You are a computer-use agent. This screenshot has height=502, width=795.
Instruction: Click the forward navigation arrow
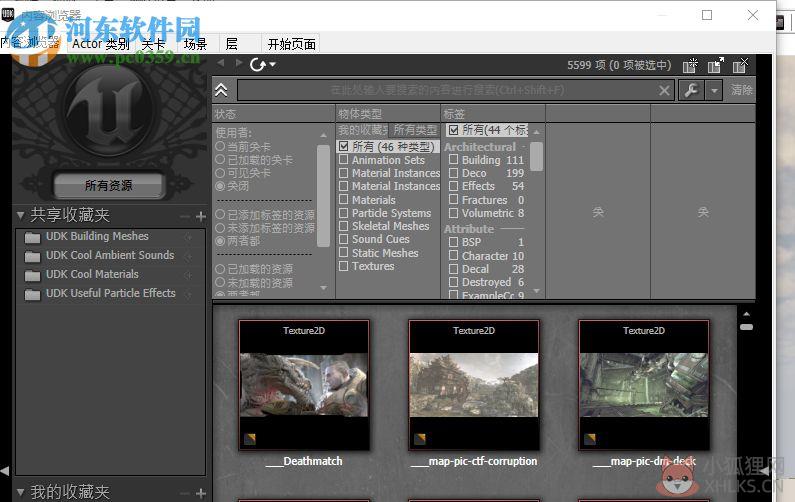tap(239, 63)
